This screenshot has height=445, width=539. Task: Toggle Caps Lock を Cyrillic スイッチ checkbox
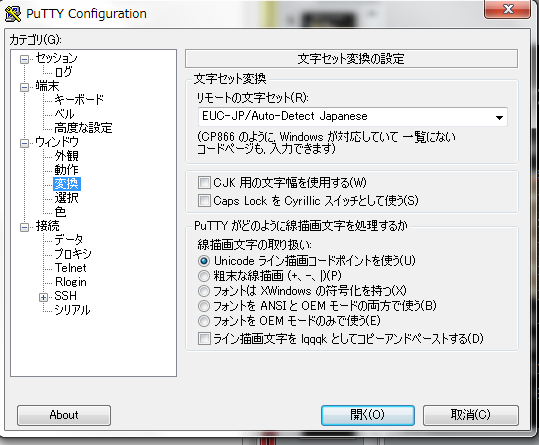click(x=204, y=200)
